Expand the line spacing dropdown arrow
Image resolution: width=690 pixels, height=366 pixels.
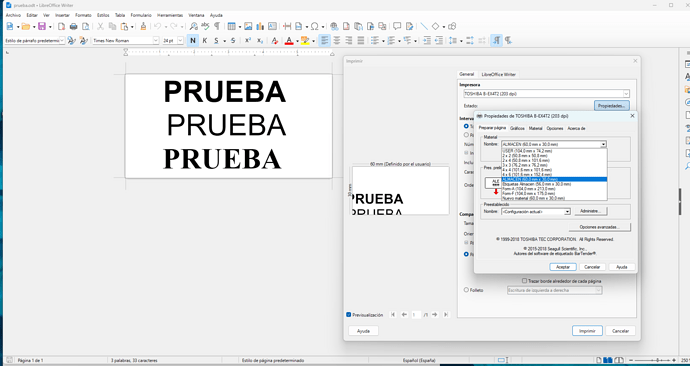pyautogui.click(x=461, y=41)
